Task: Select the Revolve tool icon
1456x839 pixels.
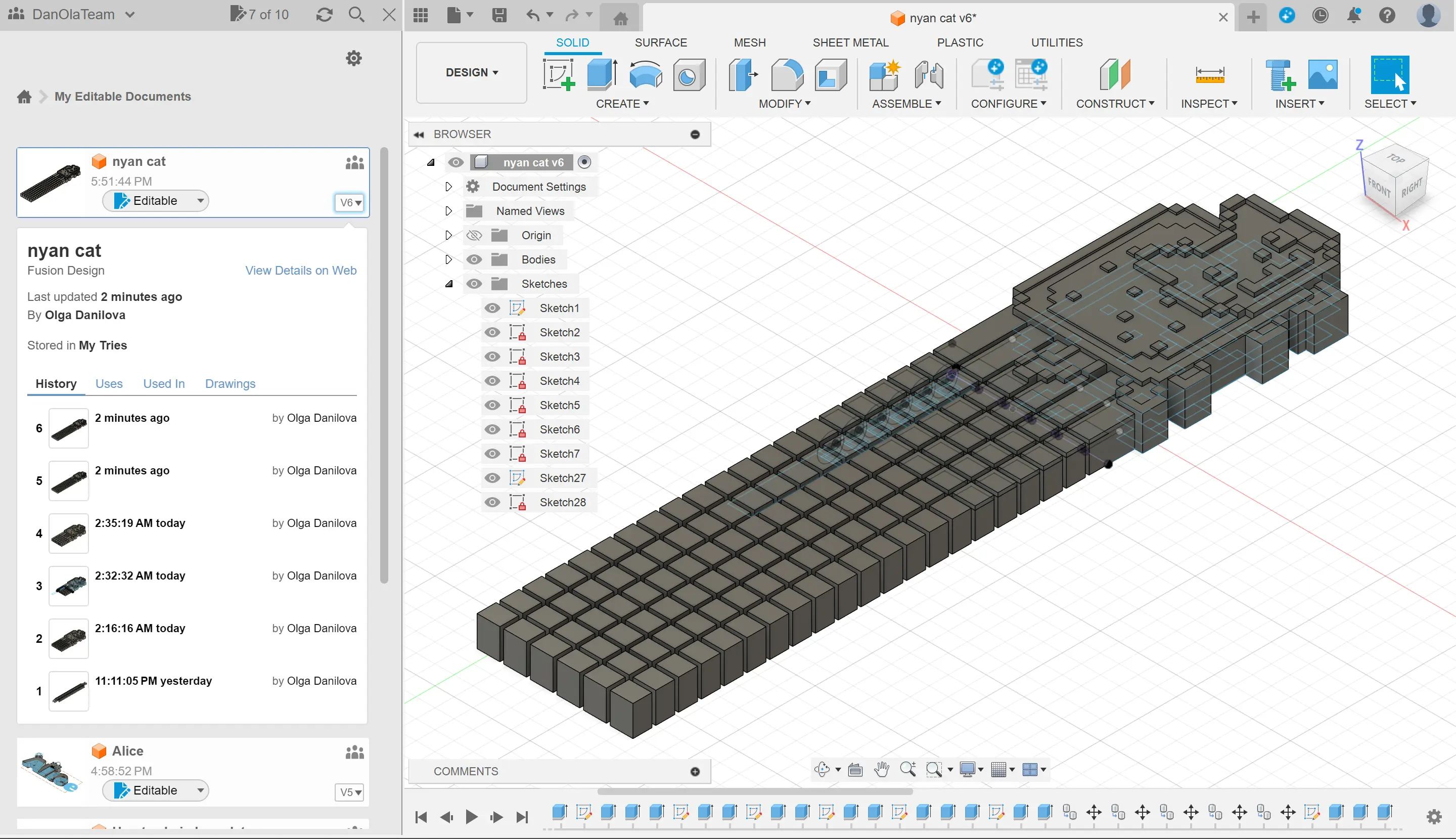Action: 645,75
